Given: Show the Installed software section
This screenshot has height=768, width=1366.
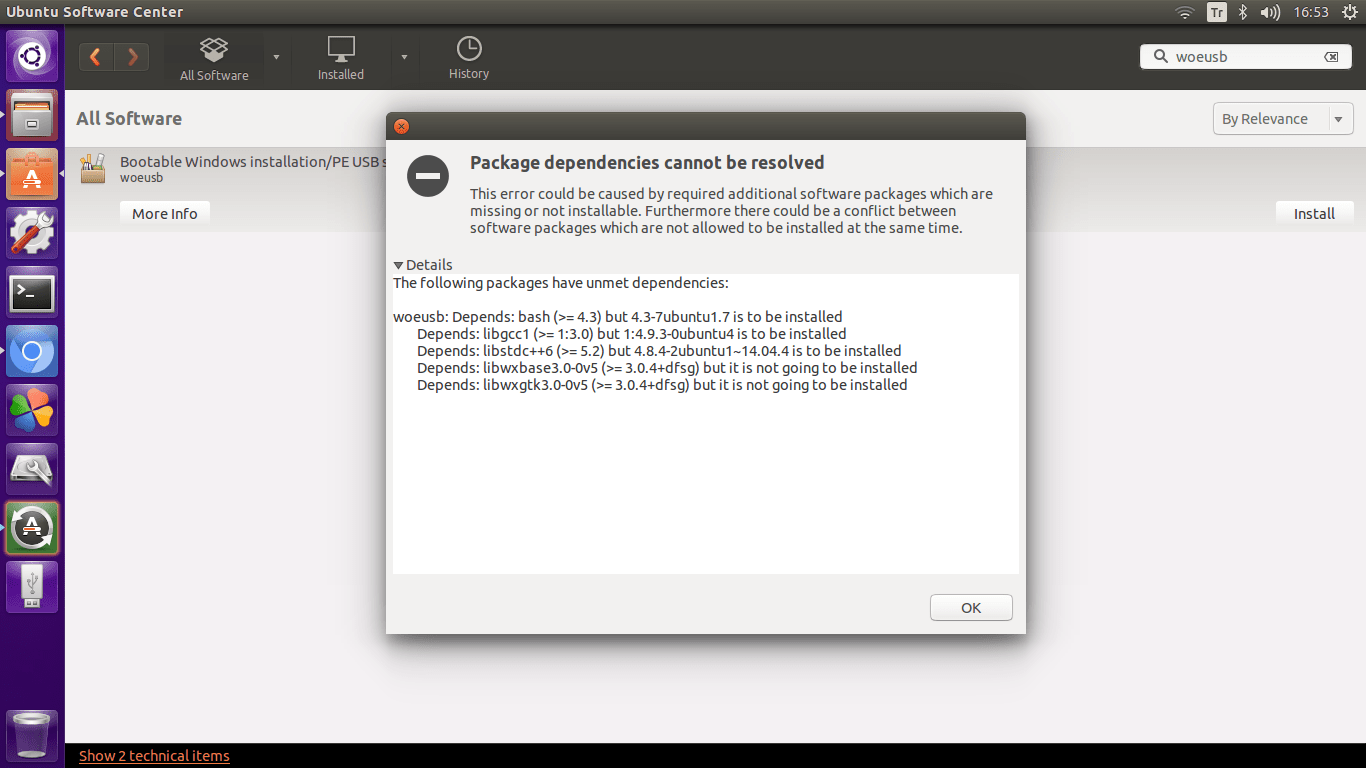Looking at the screenshot, I should click(341, 59).
